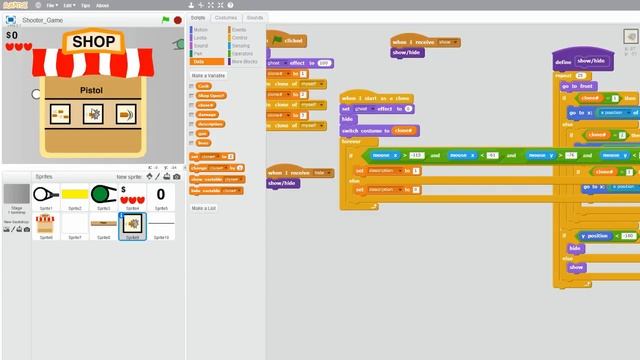Select Sprite6 shop sprite thumbnail
This screenshot has width=640, height=360.
click(x=46, y=226)
